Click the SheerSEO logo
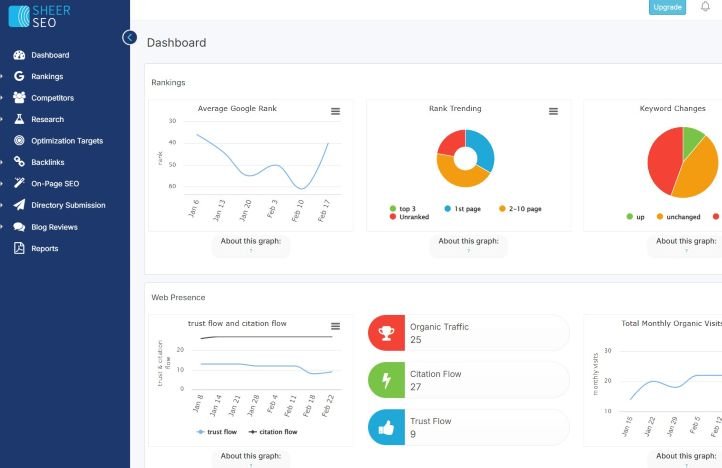The width and height of the screenshot is (722, 468). pos(40,17)
